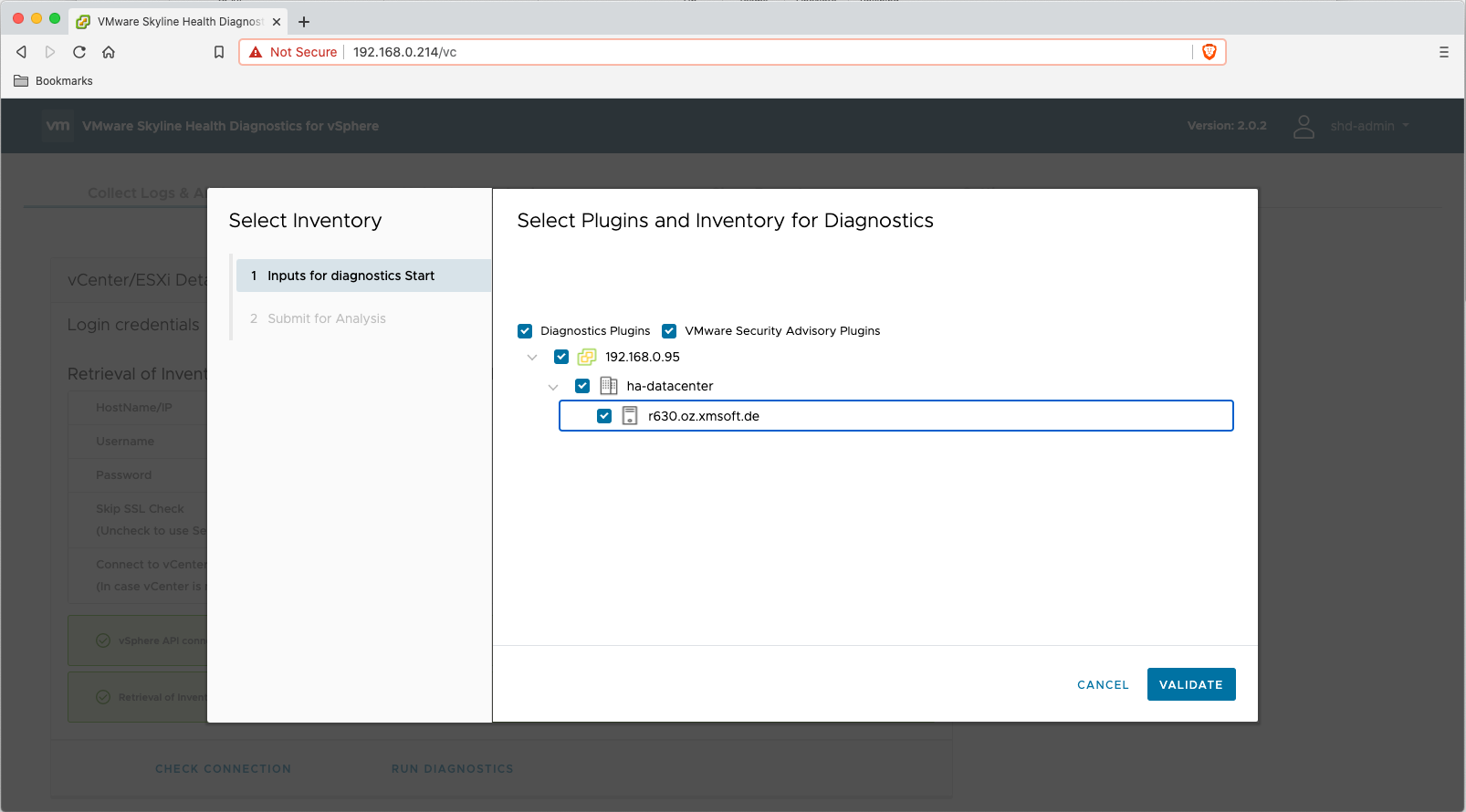Click the vm logo in header
1466x812 pixels.
pos(58,126)
